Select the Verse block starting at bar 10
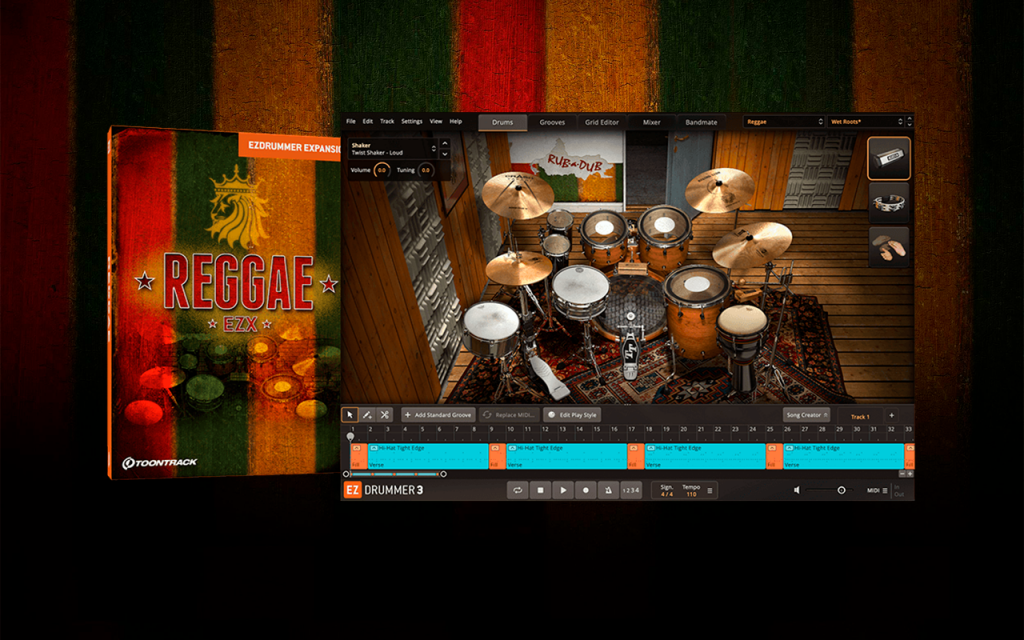This screenshot has width=1024, height=640. pos(567,456)
